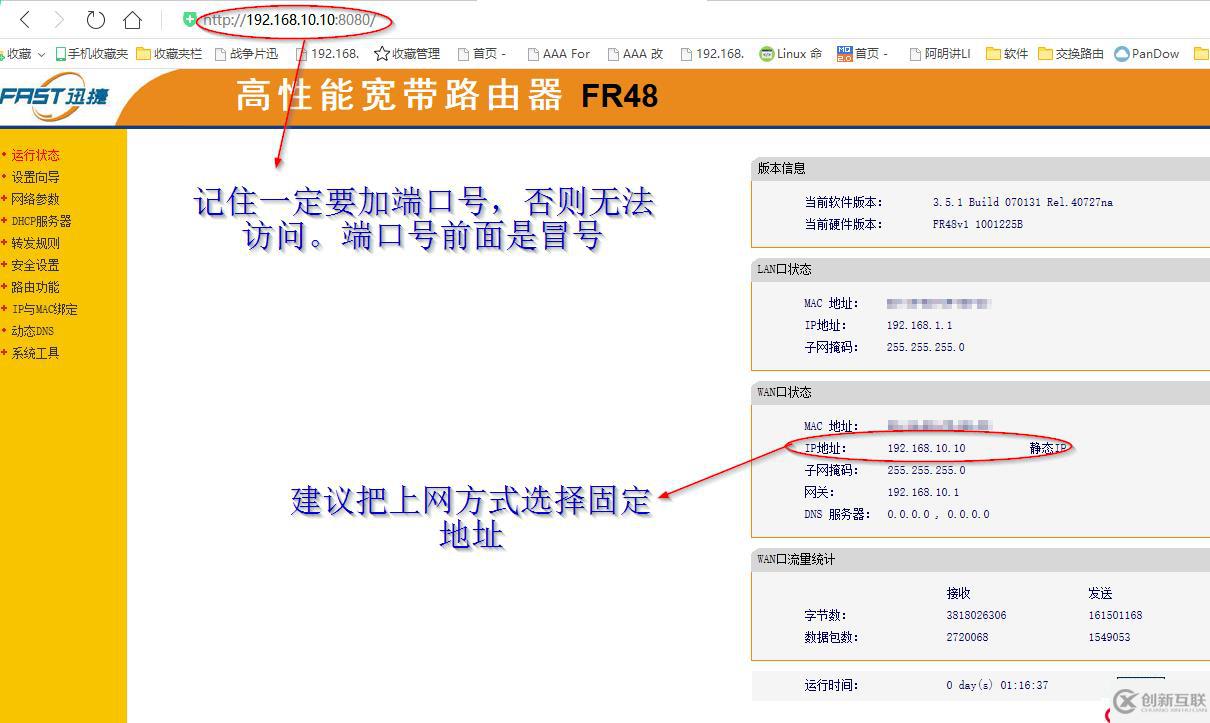Click gateway value 192.168.10.1
Screen dimensions: 1210x723
click(923, 492)
